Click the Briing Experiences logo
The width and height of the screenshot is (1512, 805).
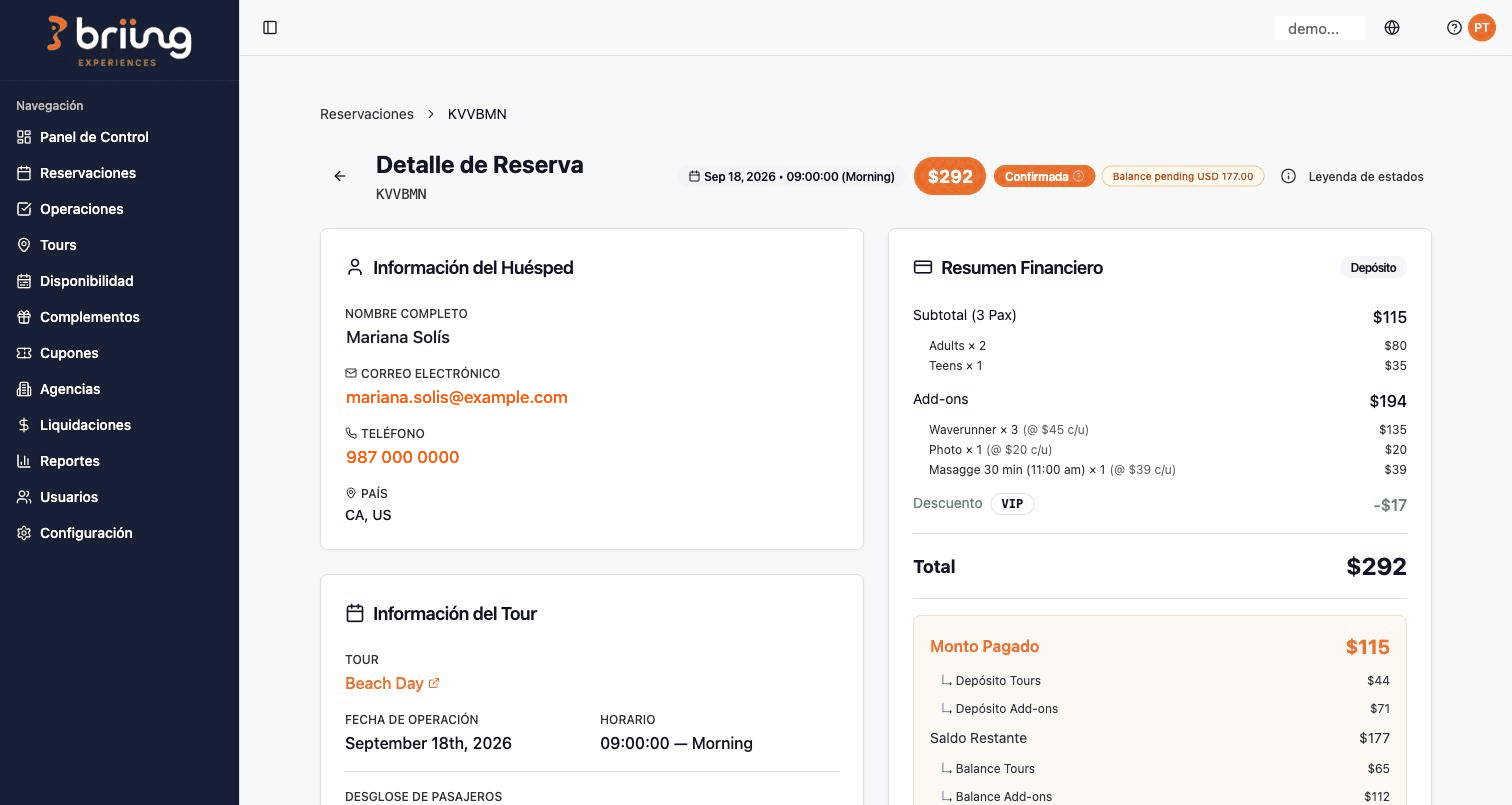point(119,41)
